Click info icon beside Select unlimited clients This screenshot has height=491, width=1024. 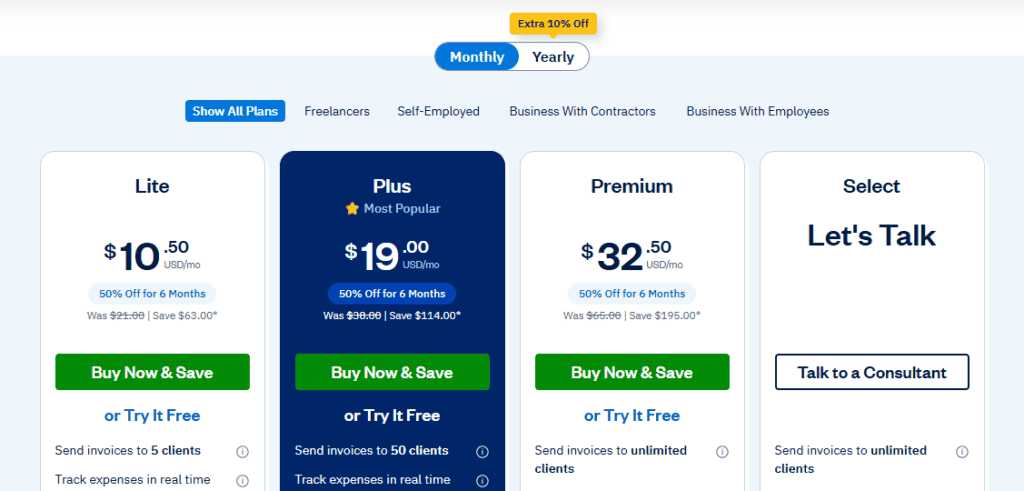[962, 451]
